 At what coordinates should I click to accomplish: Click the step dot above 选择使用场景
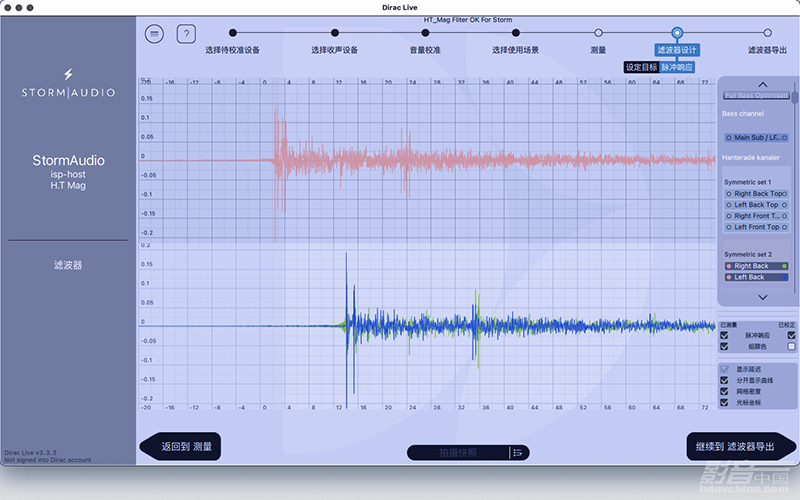[x=516, y=33]
